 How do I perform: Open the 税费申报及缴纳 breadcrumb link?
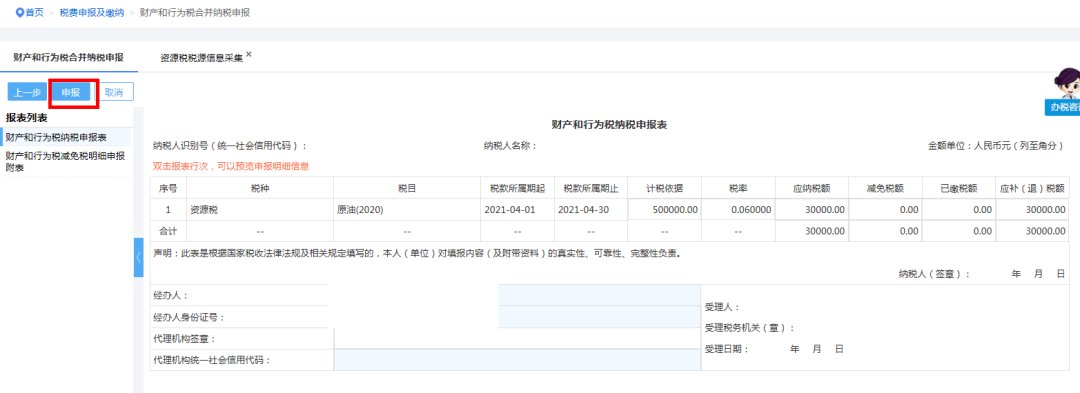click(x=92, y=13)
